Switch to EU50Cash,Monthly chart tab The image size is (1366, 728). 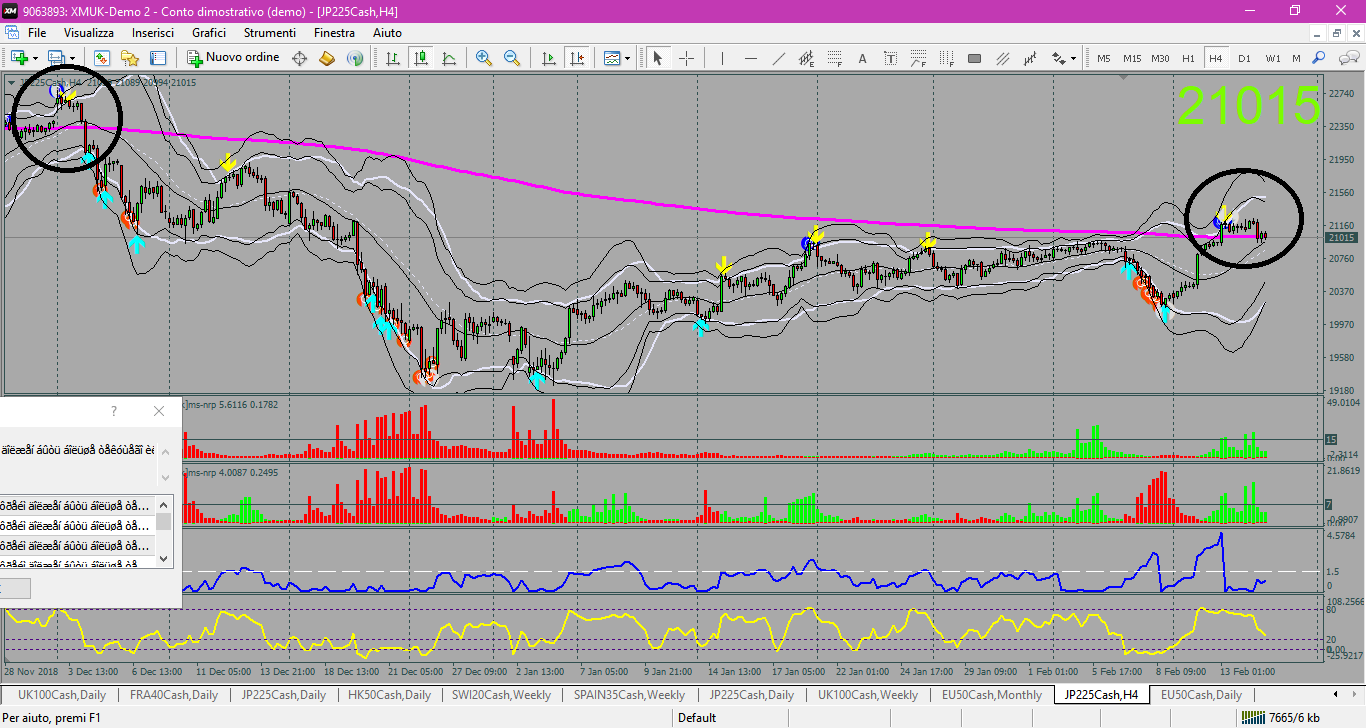point(990,695)
